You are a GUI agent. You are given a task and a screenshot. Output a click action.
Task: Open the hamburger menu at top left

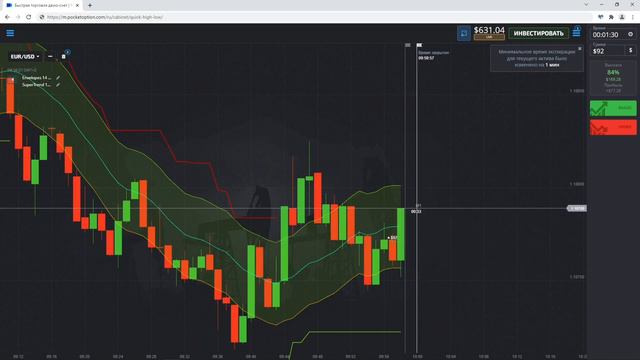tap(10, 33)
